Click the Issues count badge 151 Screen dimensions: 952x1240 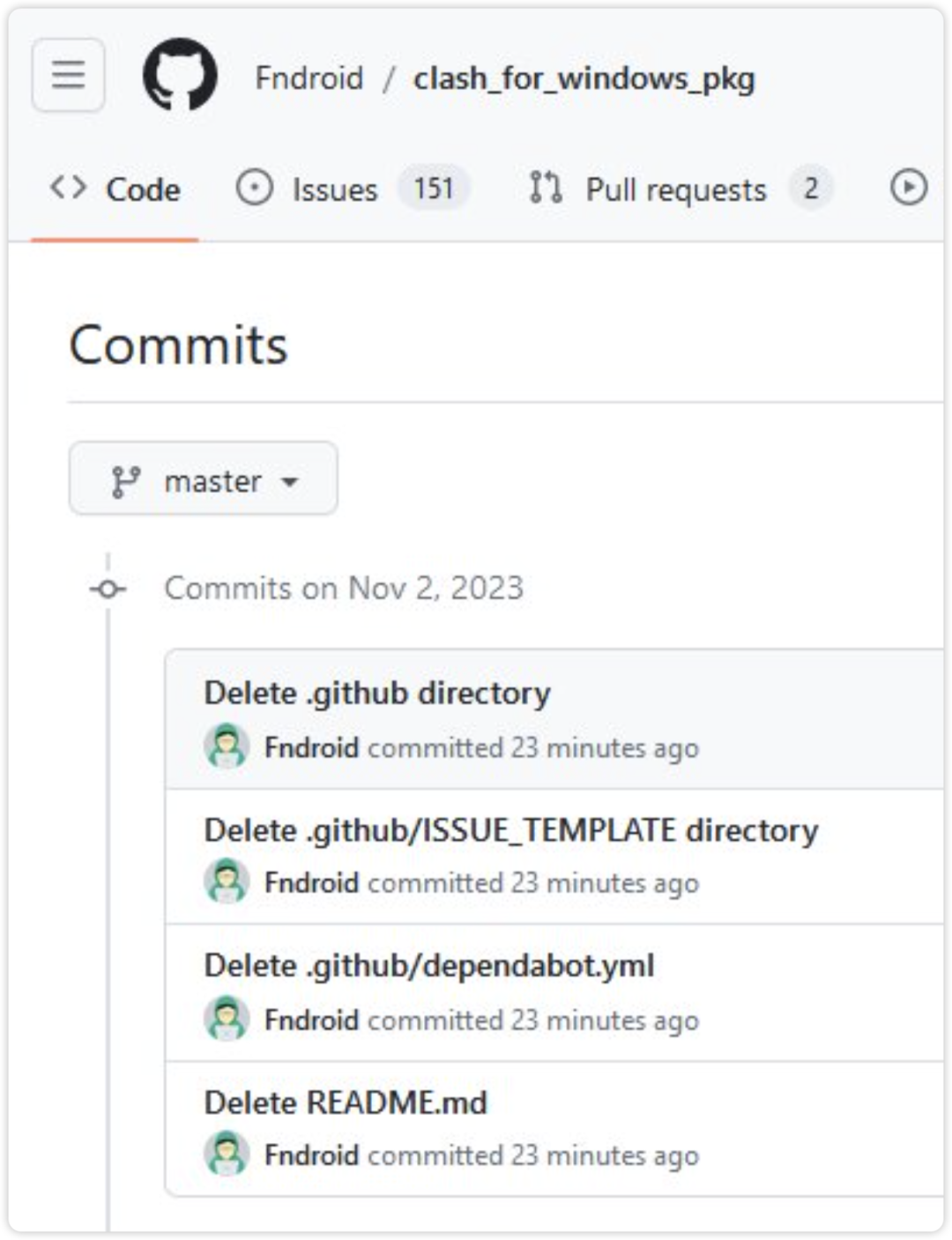(x=434, y=189)
